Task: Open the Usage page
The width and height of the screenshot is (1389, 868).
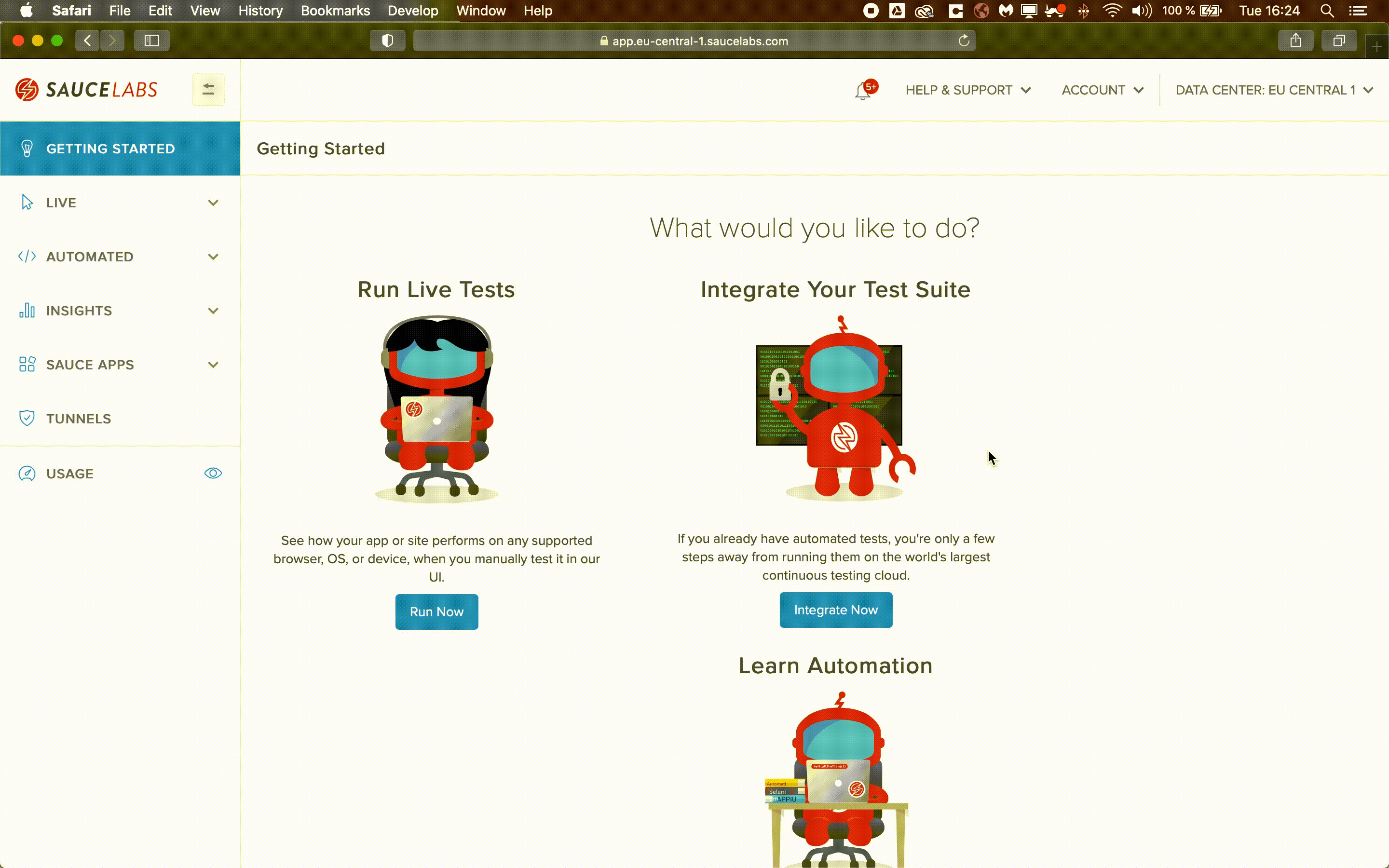Action: click(120, 474)
